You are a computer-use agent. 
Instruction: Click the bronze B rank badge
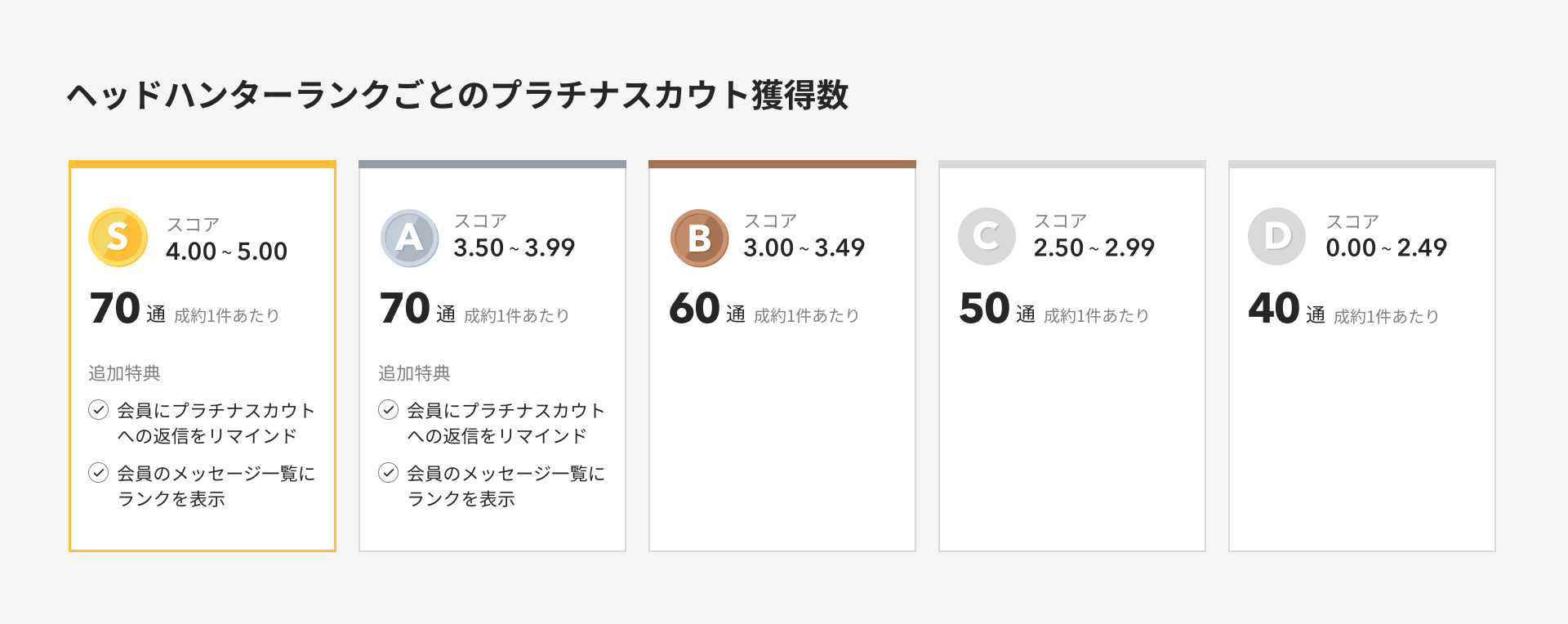point(699,238)
